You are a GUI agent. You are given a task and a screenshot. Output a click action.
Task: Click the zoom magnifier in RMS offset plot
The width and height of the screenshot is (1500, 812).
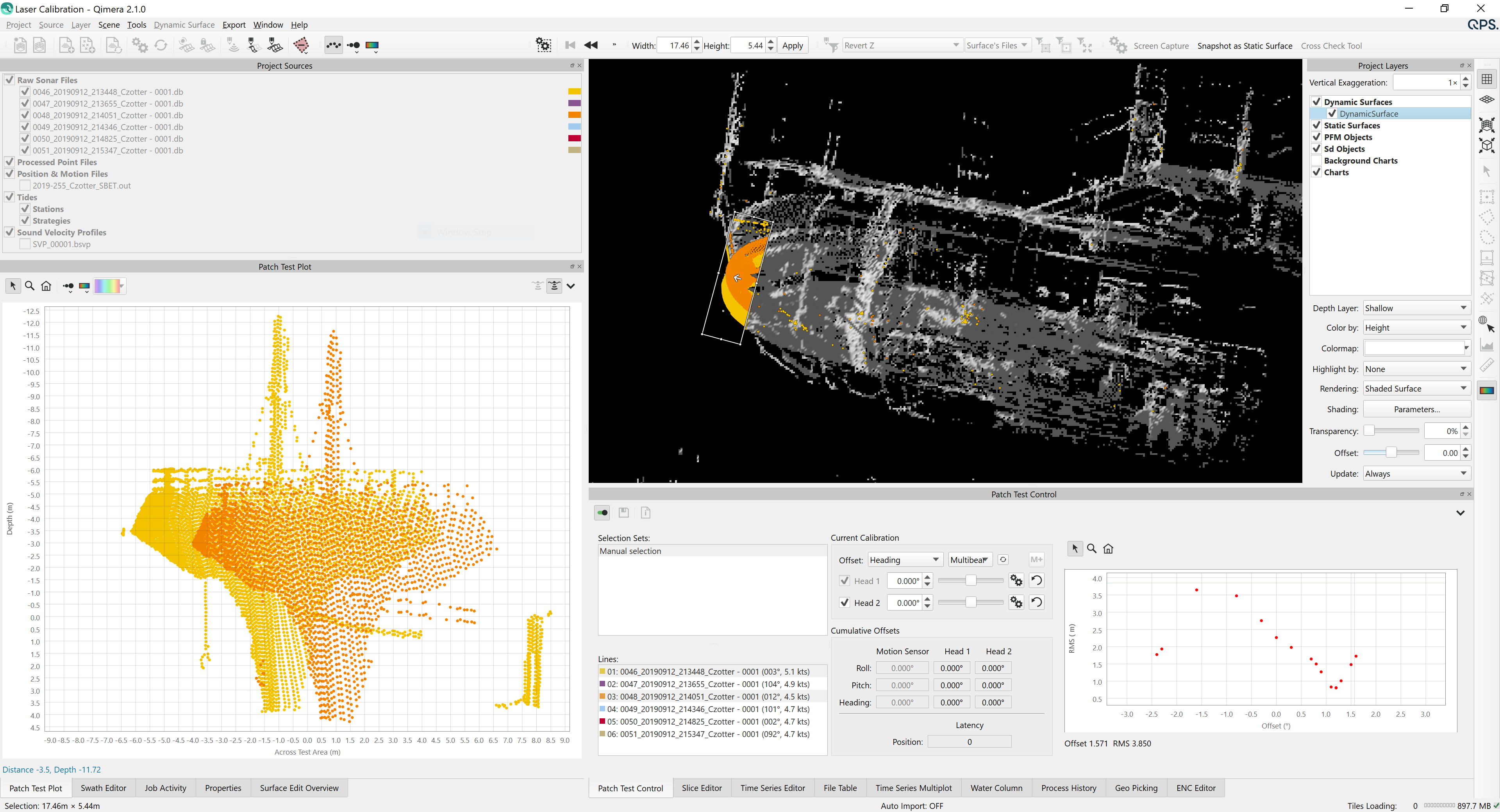pos(1092,548)
